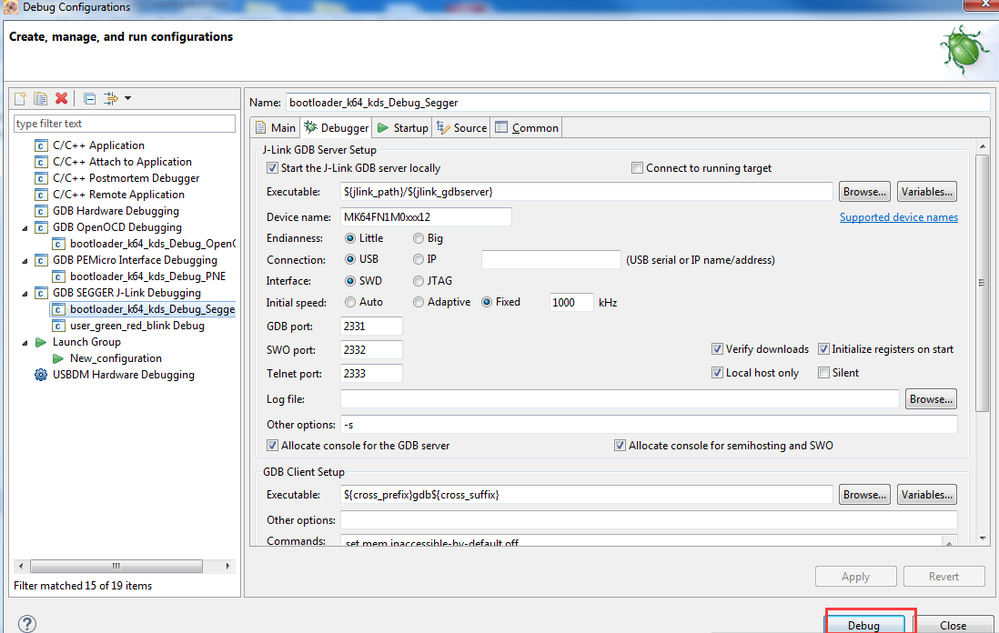This screenshot has width=999, height=633.
Task: Switch to the Source tab
Action: pos(462,128)
